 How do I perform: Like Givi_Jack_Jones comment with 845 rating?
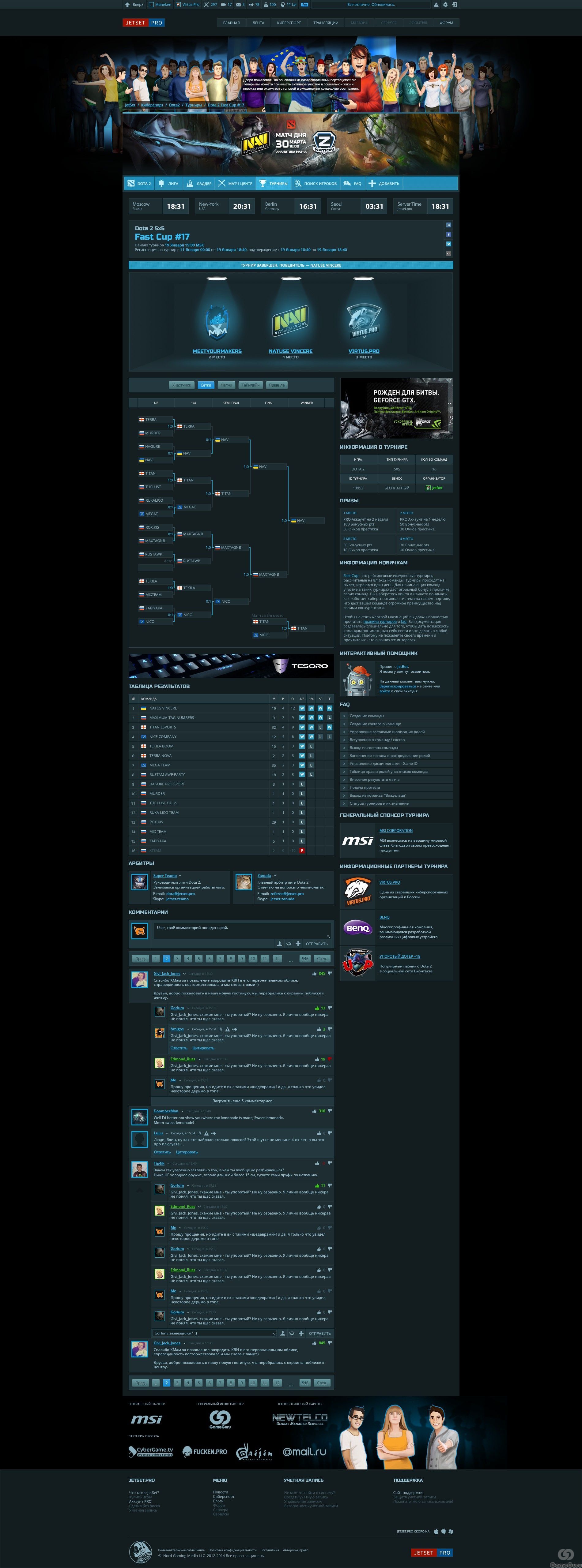click(315, 973)
